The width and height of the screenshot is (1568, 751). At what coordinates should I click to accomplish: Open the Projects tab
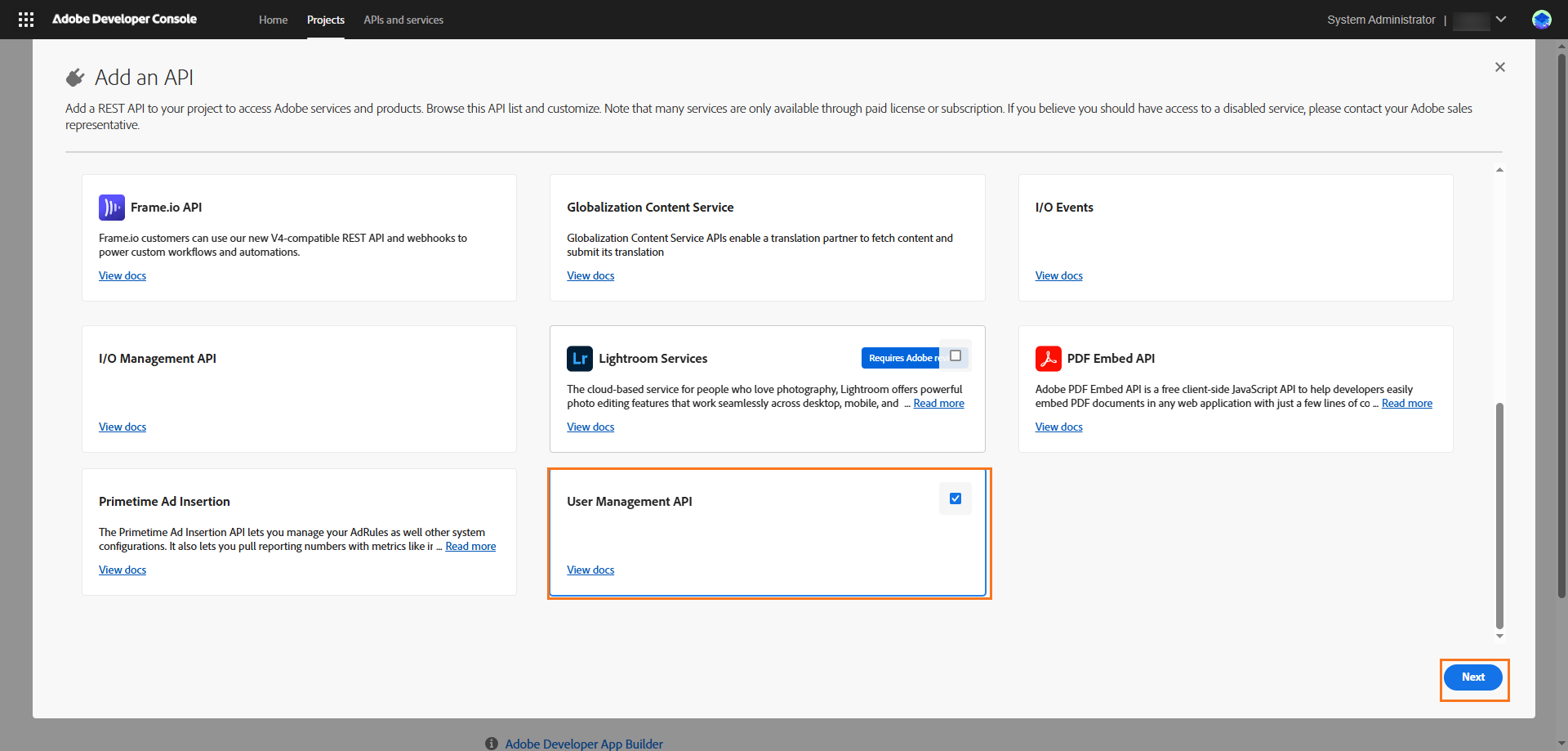326,20
